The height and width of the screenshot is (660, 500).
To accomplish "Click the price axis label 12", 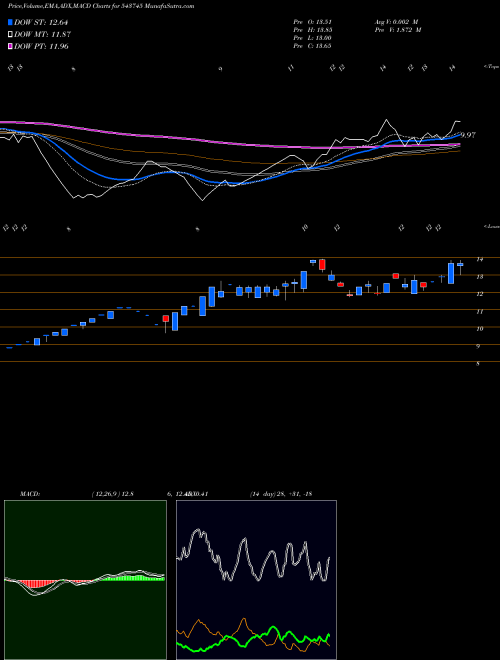I will [479, 294].
